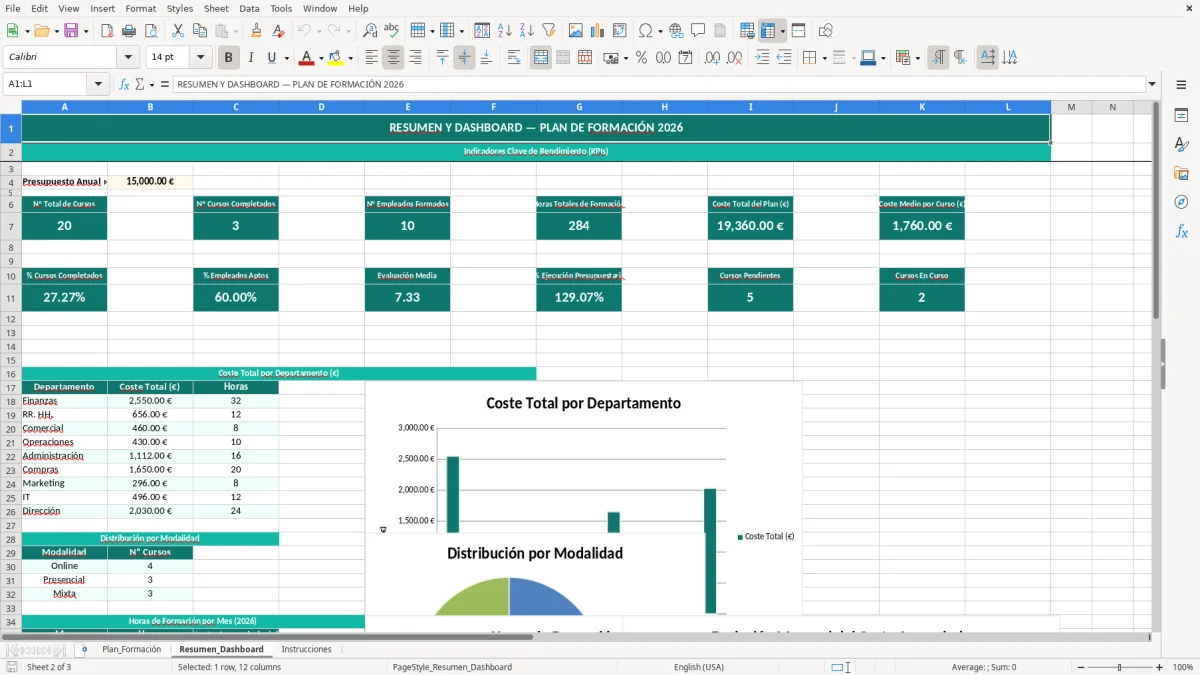This screenshot has width=1200, height=675.
Task: Open the File menu
Action: click(x=13, y=8)
